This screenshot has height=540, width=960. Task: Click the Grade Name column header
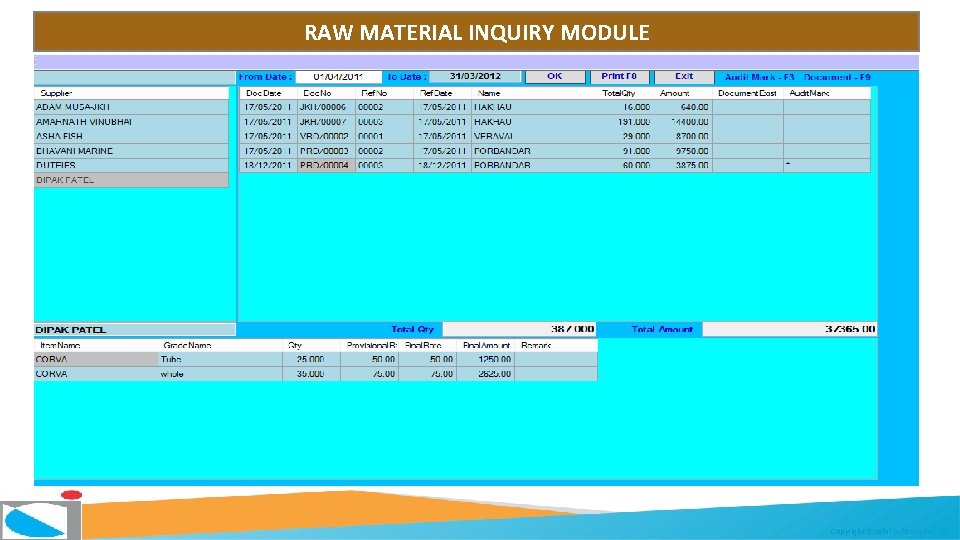(221, 345)
